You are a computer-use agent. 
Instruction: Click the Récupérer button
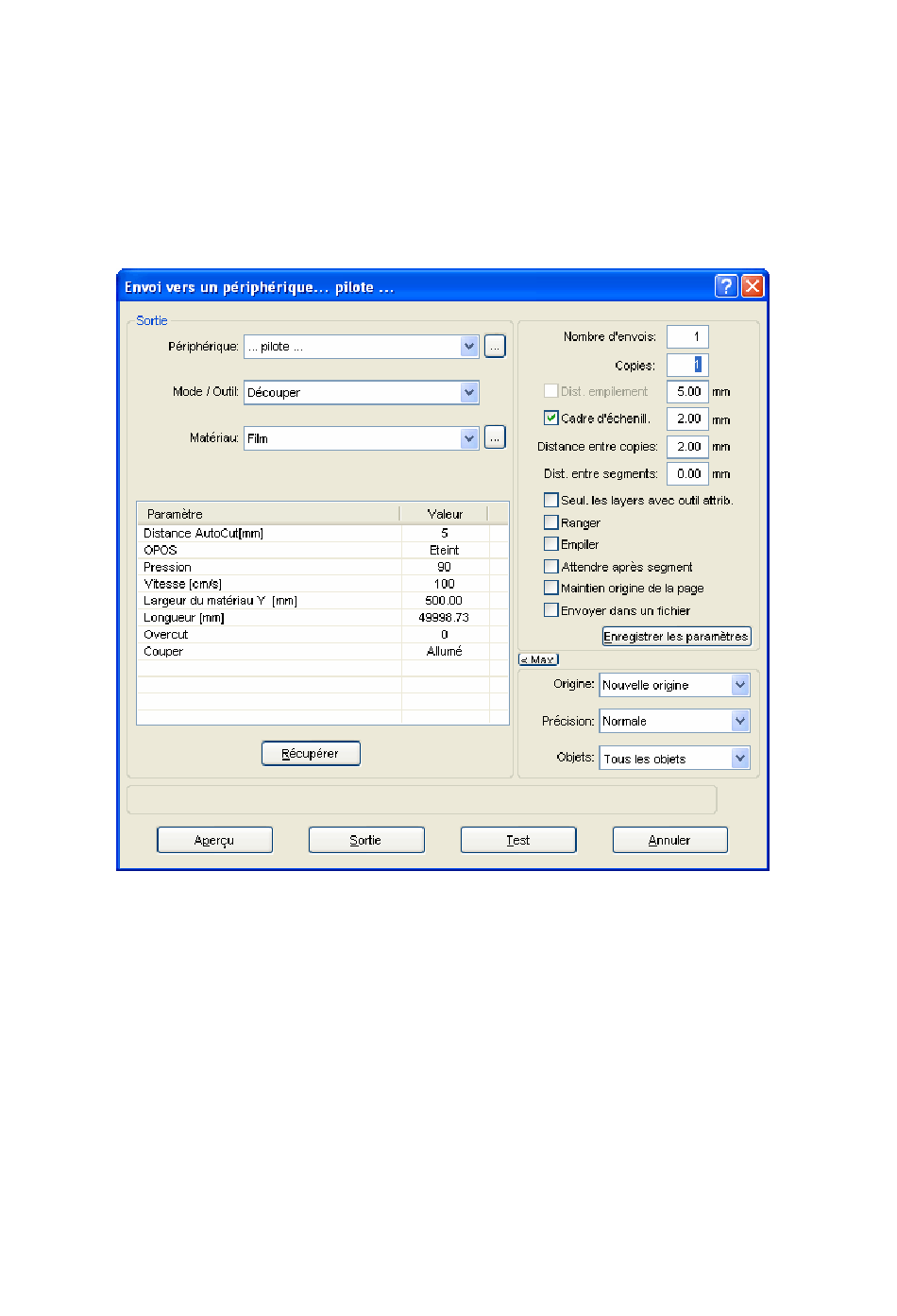[311, 753]
